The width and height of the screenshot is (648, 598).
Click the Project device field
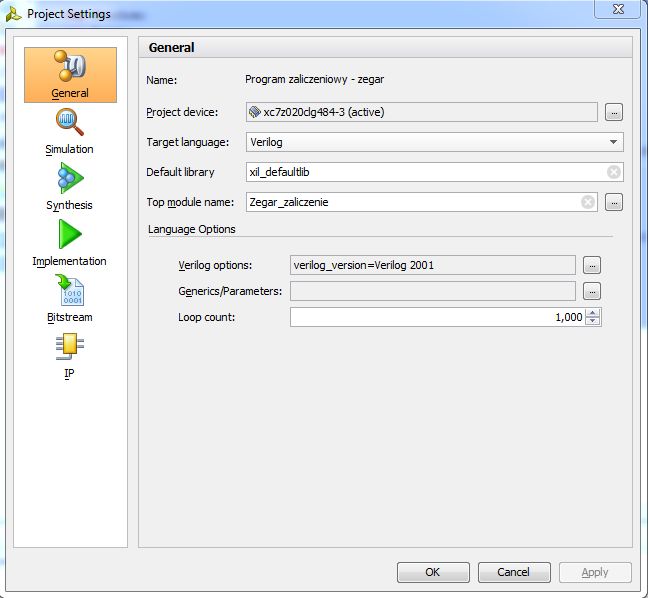click(422, 112)
